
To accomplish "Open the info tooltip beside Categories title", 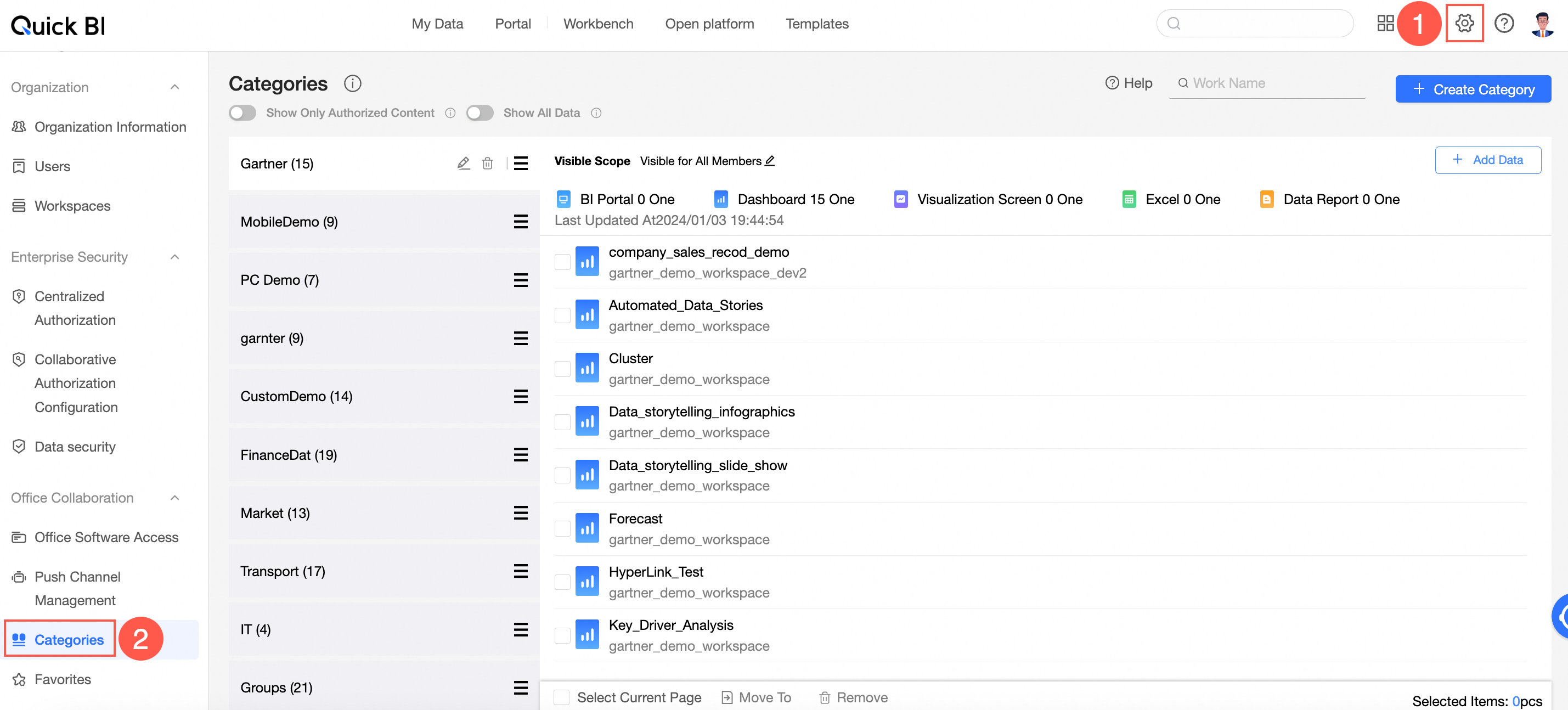I will click(352, 83).
